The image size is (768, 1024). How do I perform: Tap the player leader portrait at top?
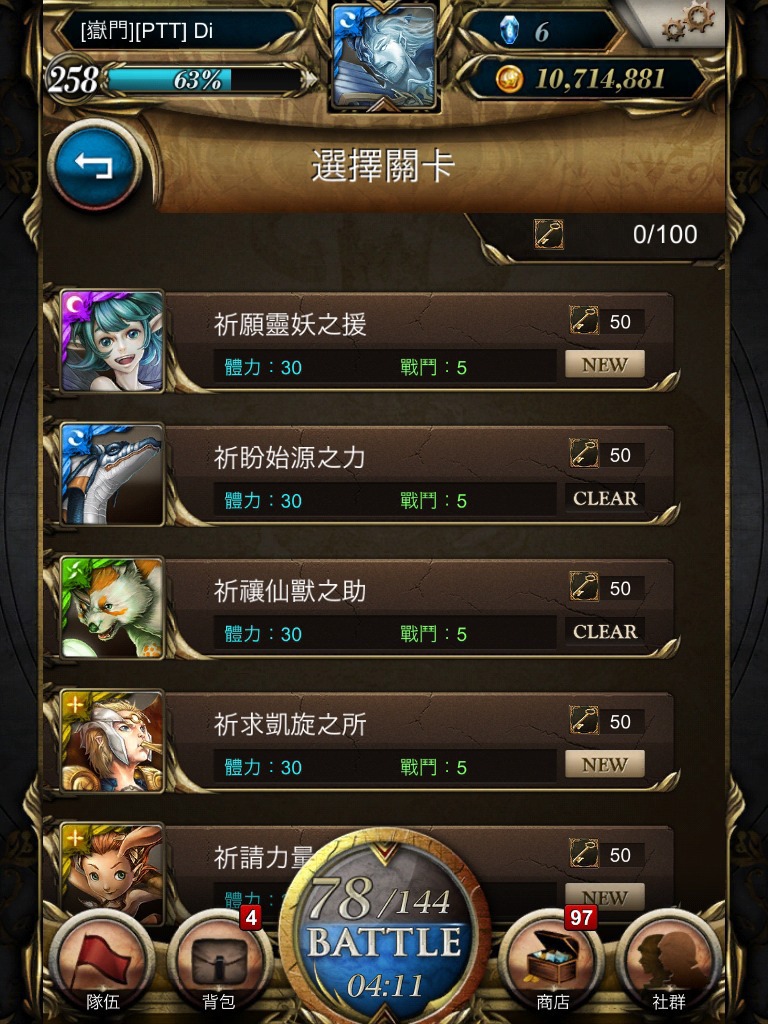click(x=385, y=56)
